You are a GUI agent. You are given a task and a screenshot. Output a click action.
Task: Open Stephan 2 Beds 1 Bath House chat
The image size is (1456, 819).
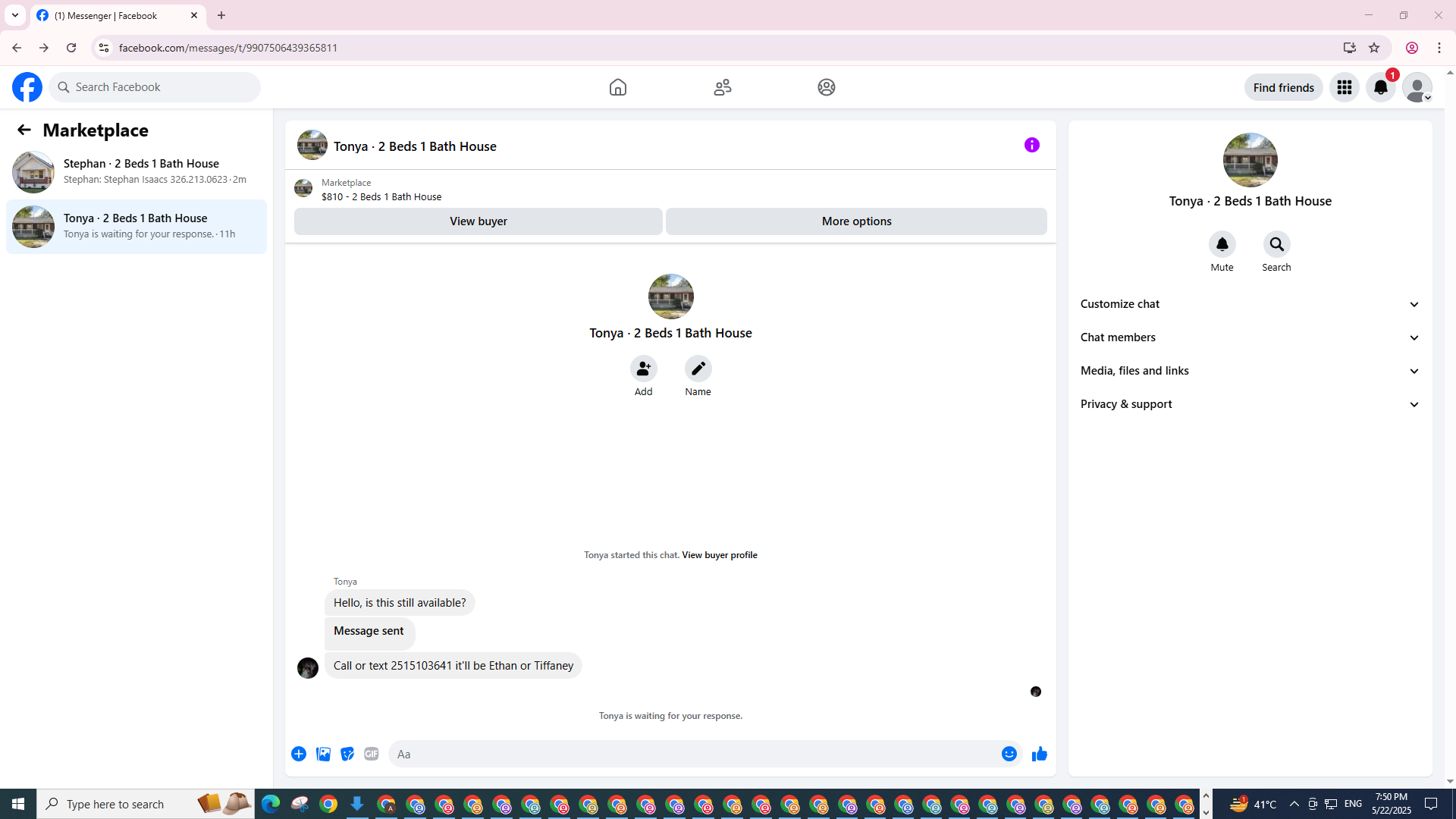pos(136,172)
